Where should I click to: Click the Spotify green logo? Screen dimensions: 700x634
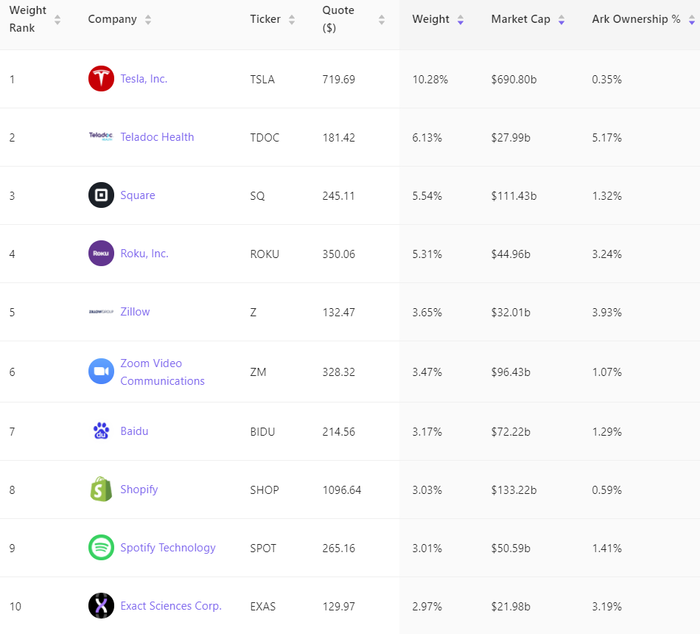click(x=101, y=547)
